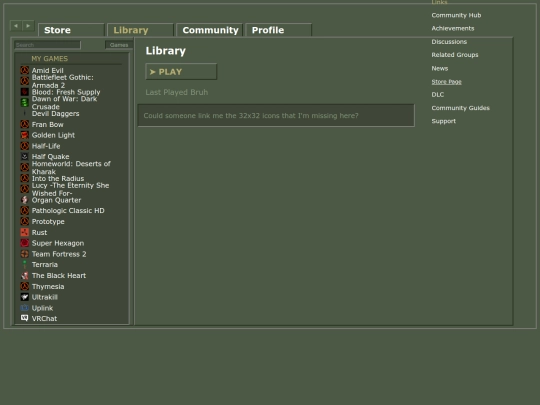
Task: Click the Dawn of War: Dark Crusade icon
Action: click(x=24, y=103)
